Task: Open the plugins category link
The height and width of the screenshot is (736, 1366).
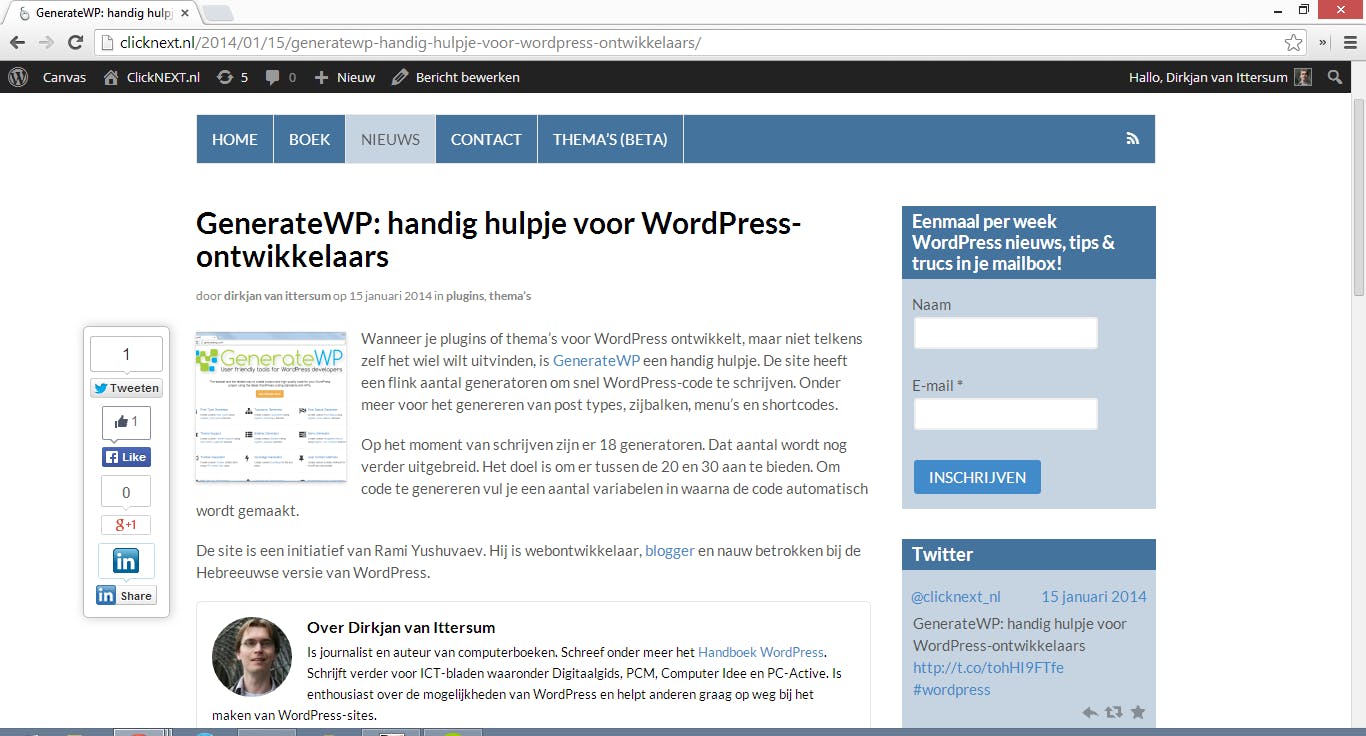Action: click(465, 296)
